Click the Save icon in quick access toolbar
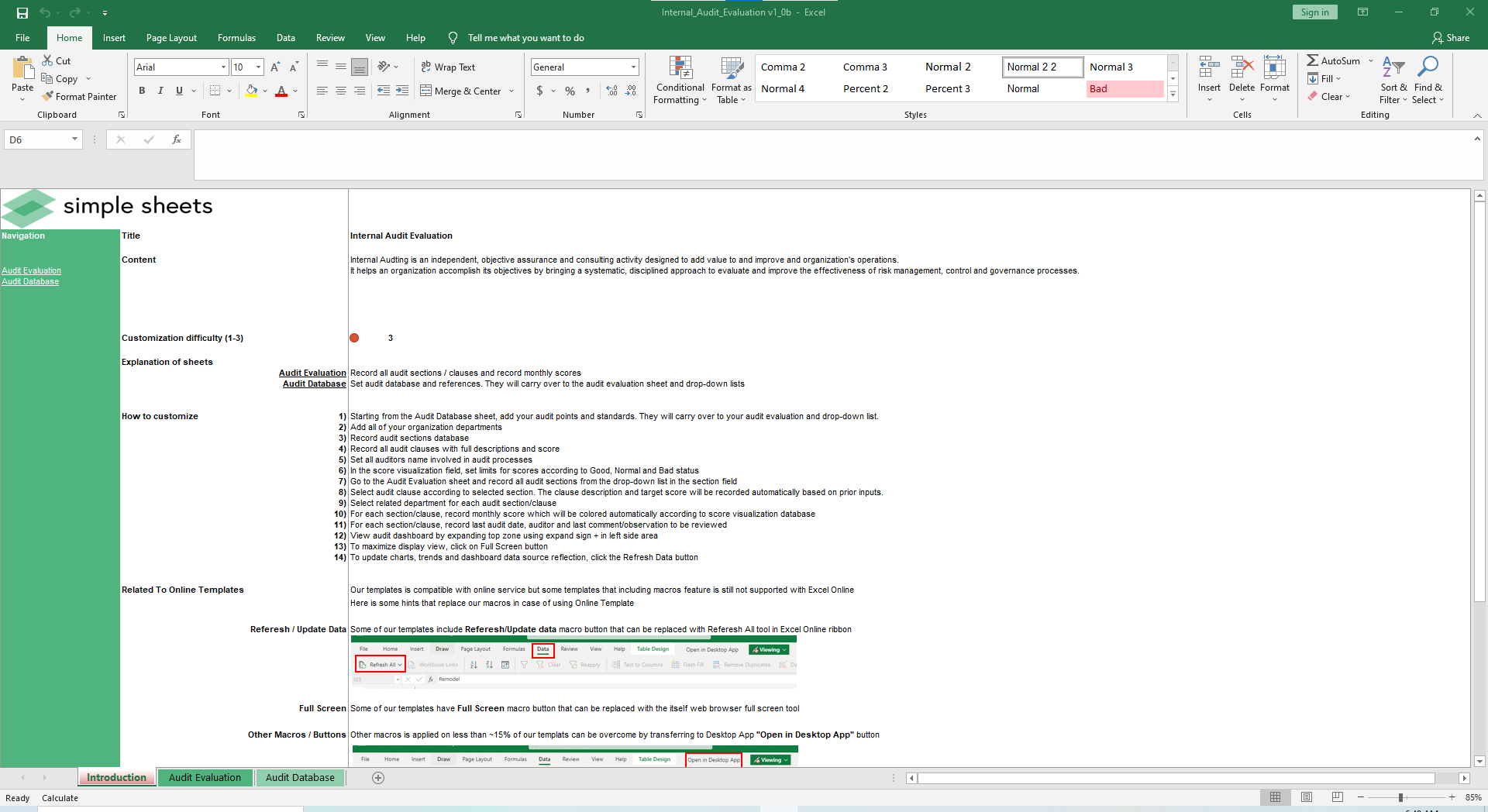The width and height of the screenshot is (1488, 812). pyautogui.click(x=22, y=12)
